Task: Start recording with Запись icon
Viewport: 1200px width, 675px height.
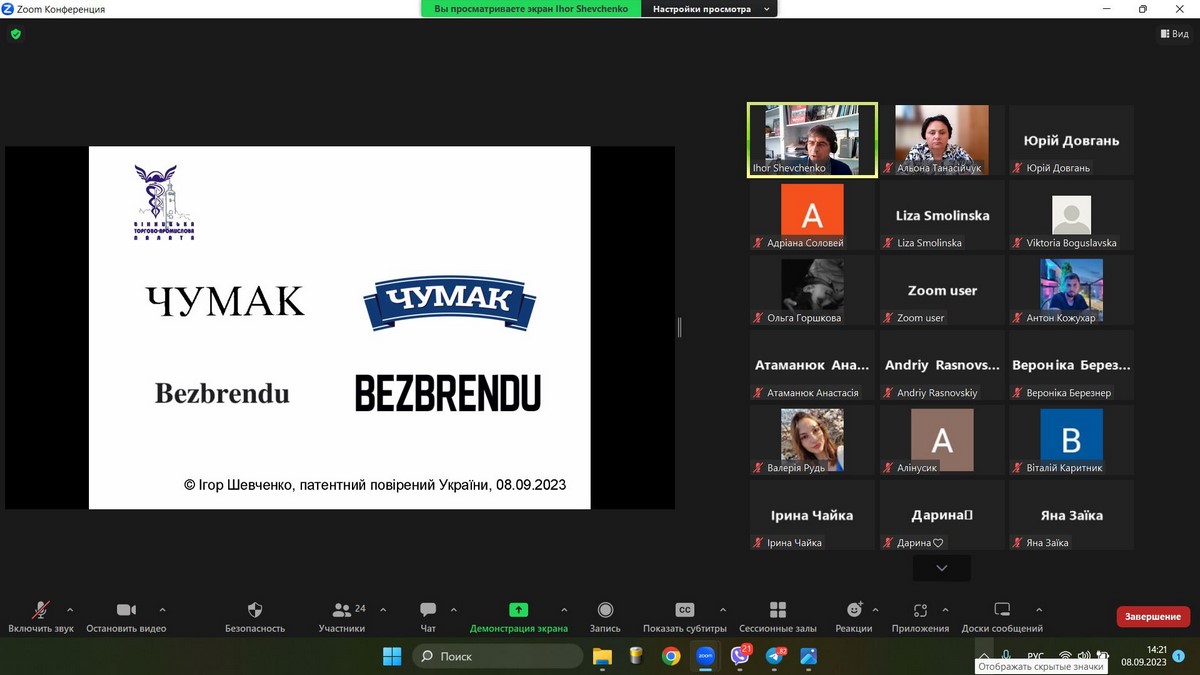Action: (x=605, y=610)
